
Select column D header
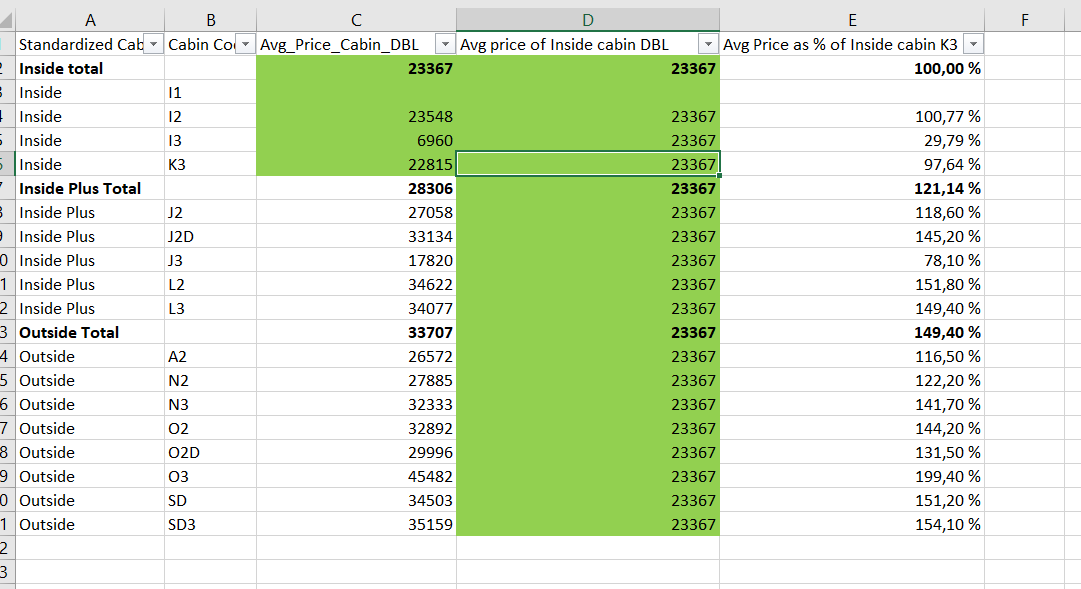pyautogui.click(x=588, y=20)
